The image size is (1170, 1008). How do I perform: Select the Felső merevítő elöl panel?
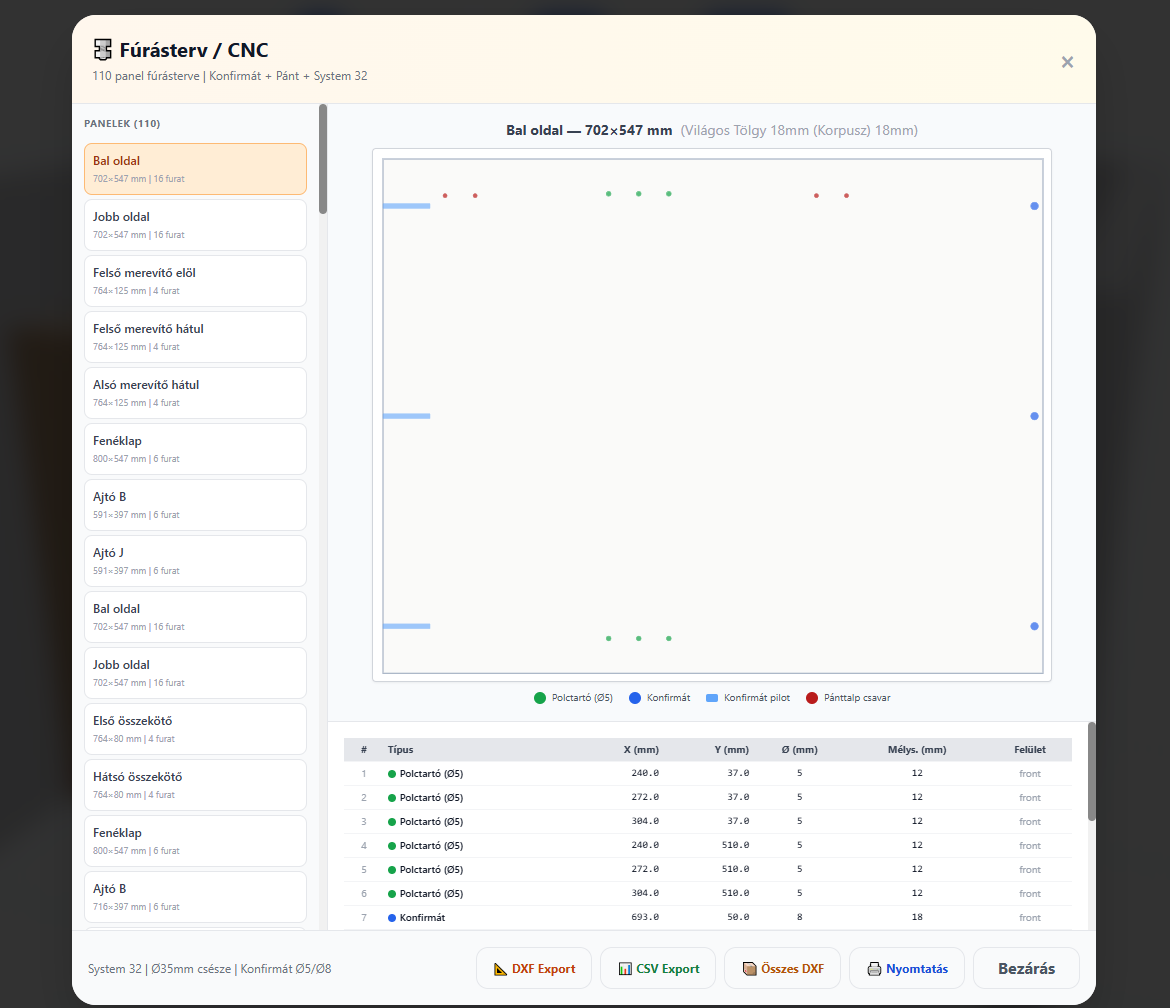click(195, 281)
